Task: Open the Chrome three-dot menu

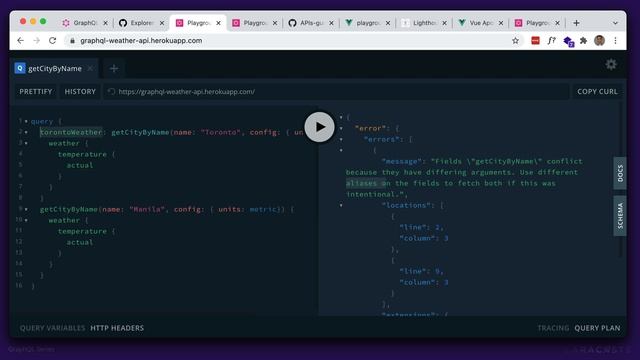Action: coord(615,40)
